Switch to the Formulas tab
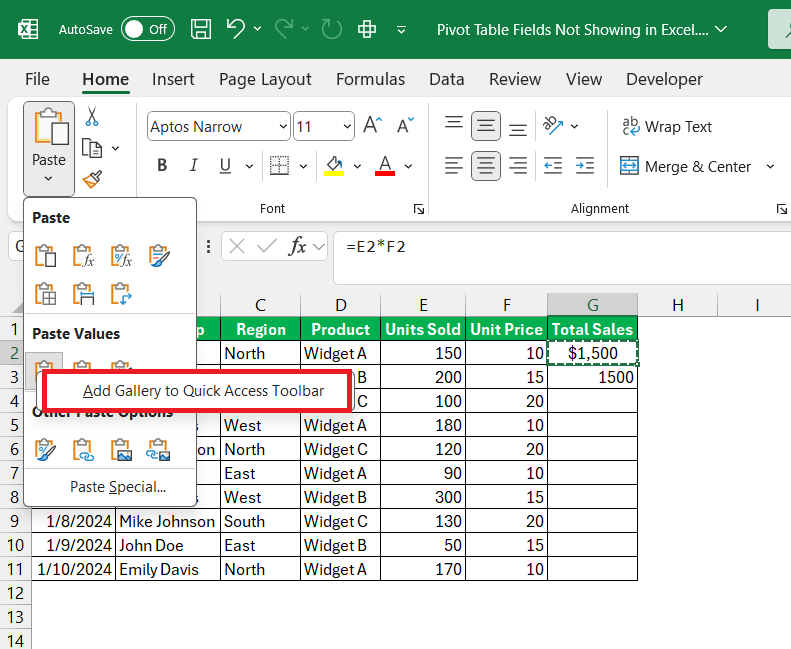 (x=370, y=79)
